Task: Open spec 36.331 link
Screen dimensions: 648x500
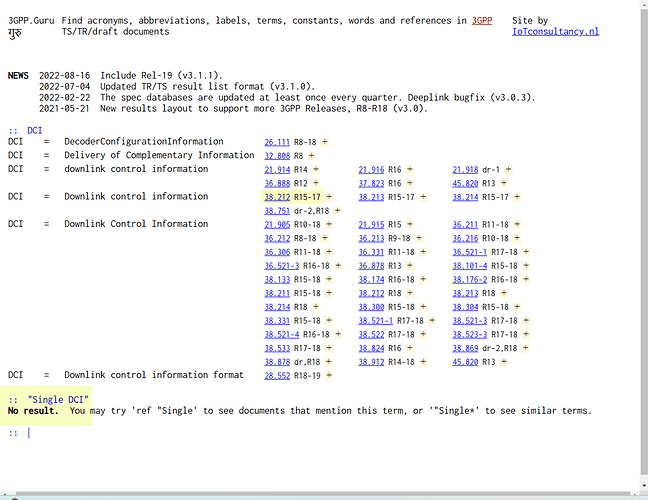Action: [x=371, y=252]
